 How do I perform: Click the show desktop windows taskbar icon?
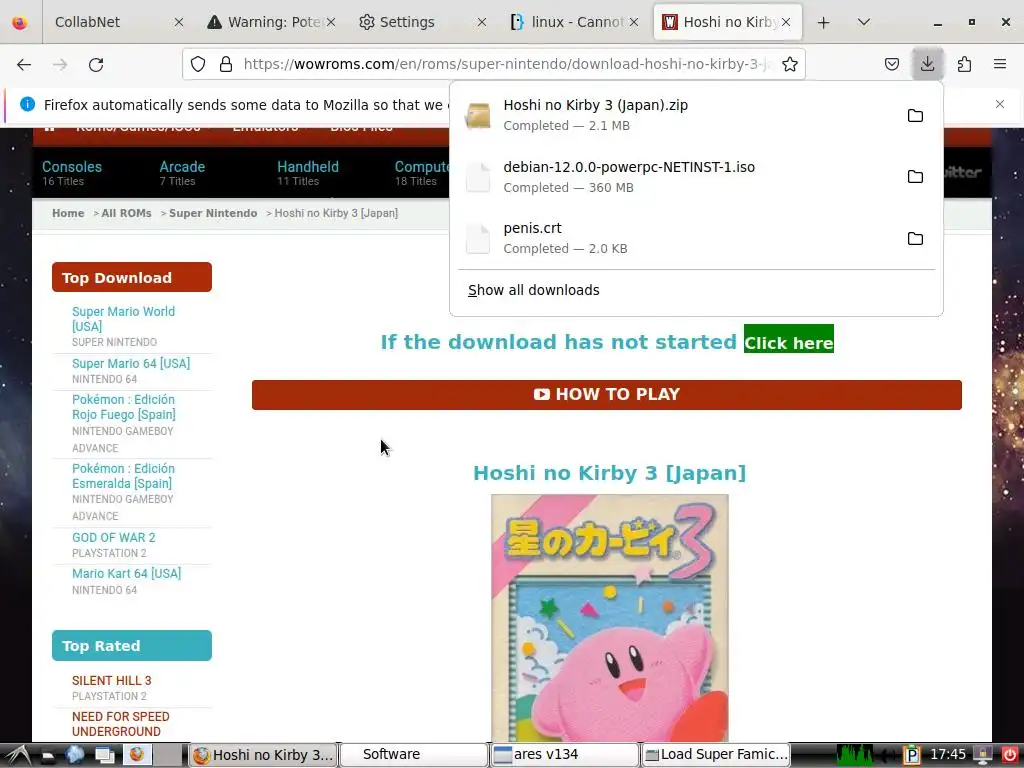point(104,755)
